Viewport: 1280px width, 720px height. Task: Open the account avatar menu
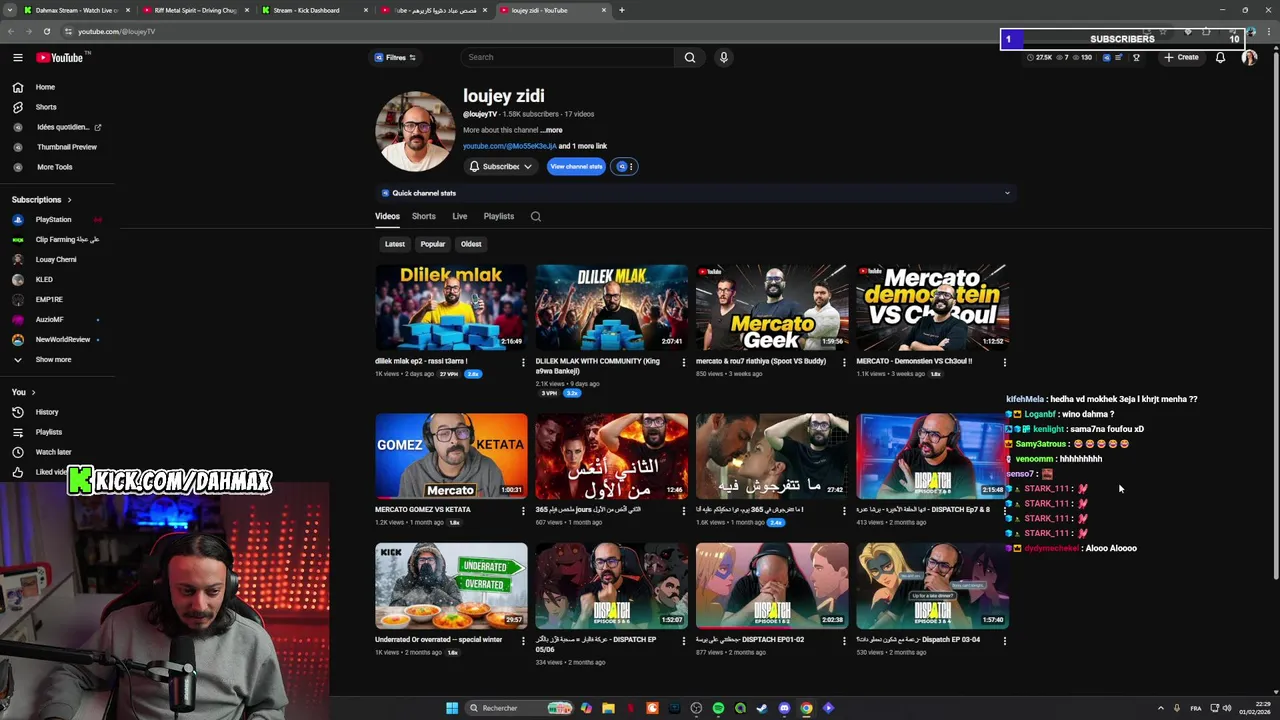[1249, 57]
